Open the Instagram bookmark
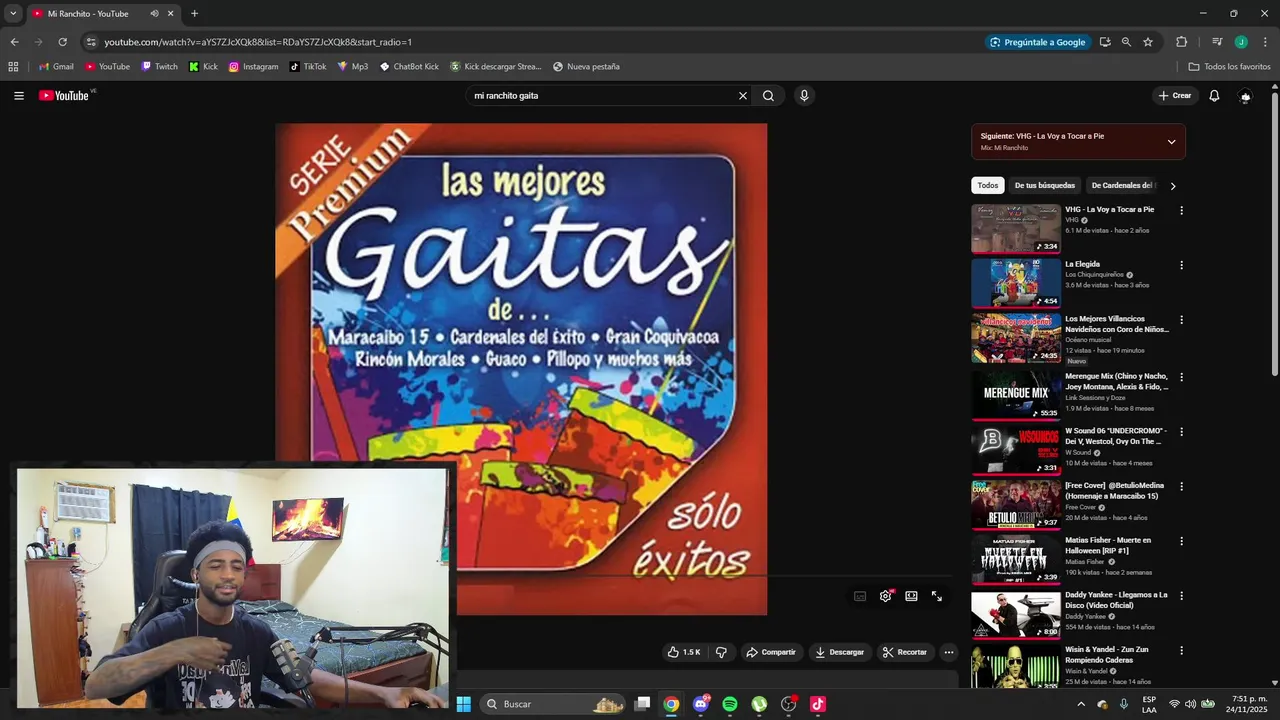The image size is (1280, 720). 254,67
